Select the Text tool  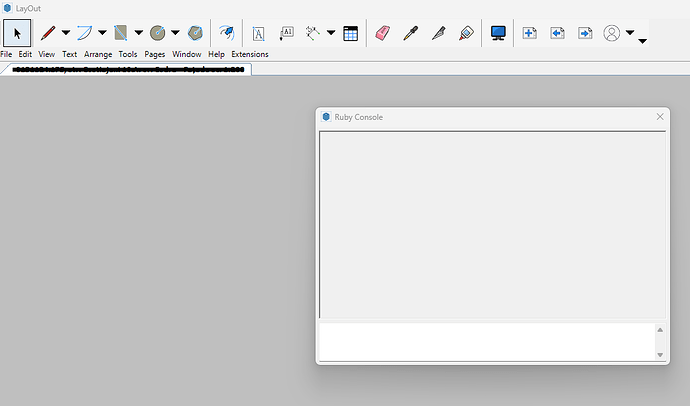258,33
